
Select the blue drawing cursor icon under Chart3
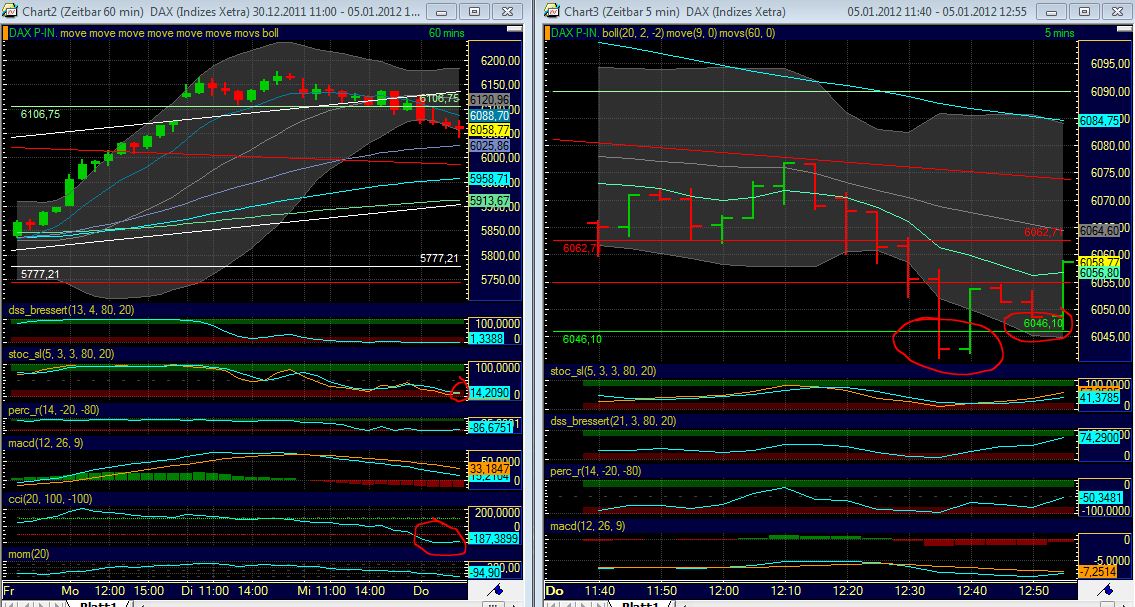click(1106, 590)
